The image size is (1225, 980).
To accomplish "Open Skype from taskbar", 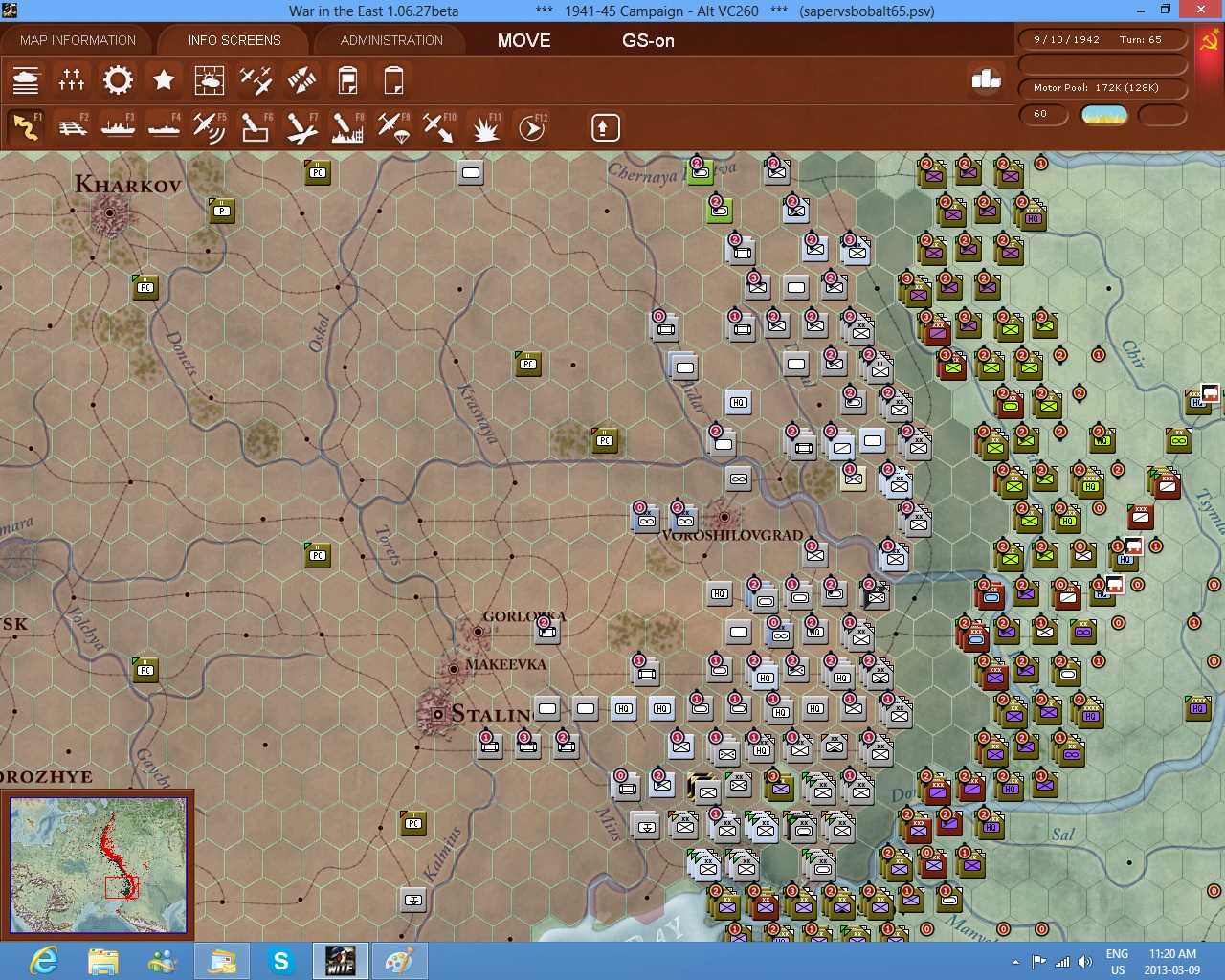I will click(x=280, y=961).
